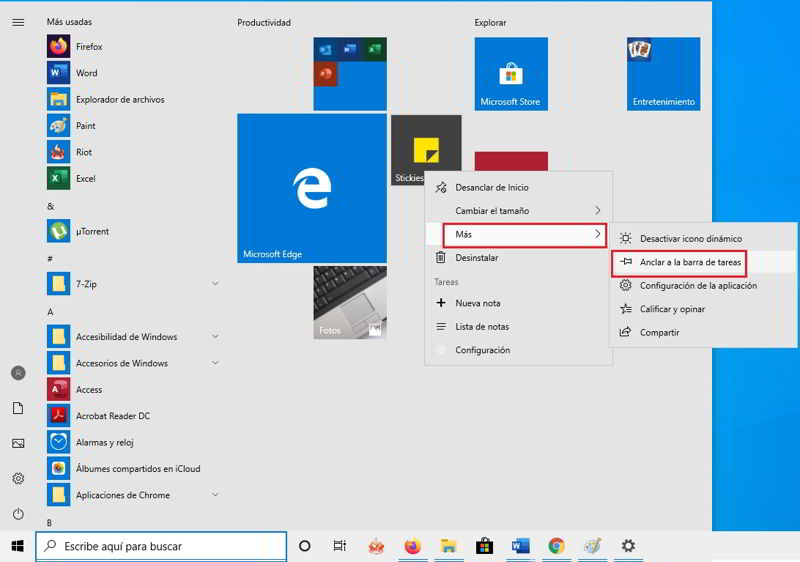Click the Cortana circle icon

pyautogui.click(x=305, y=546)
